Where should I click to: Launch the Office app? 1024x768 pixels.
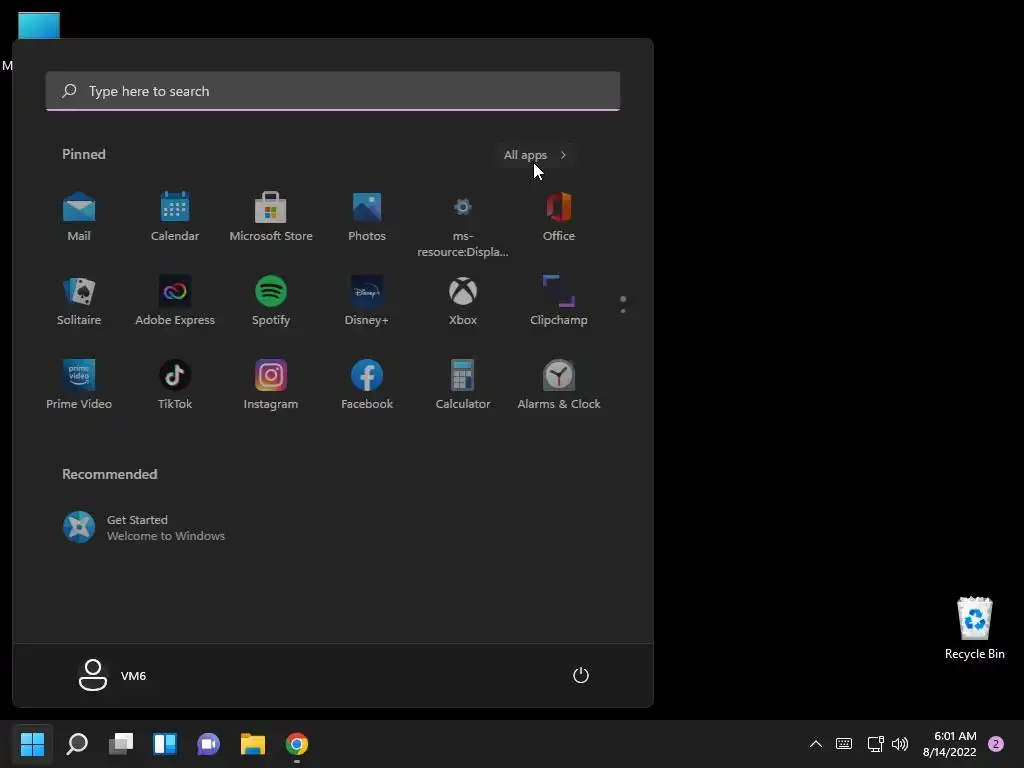coord(558,217)
